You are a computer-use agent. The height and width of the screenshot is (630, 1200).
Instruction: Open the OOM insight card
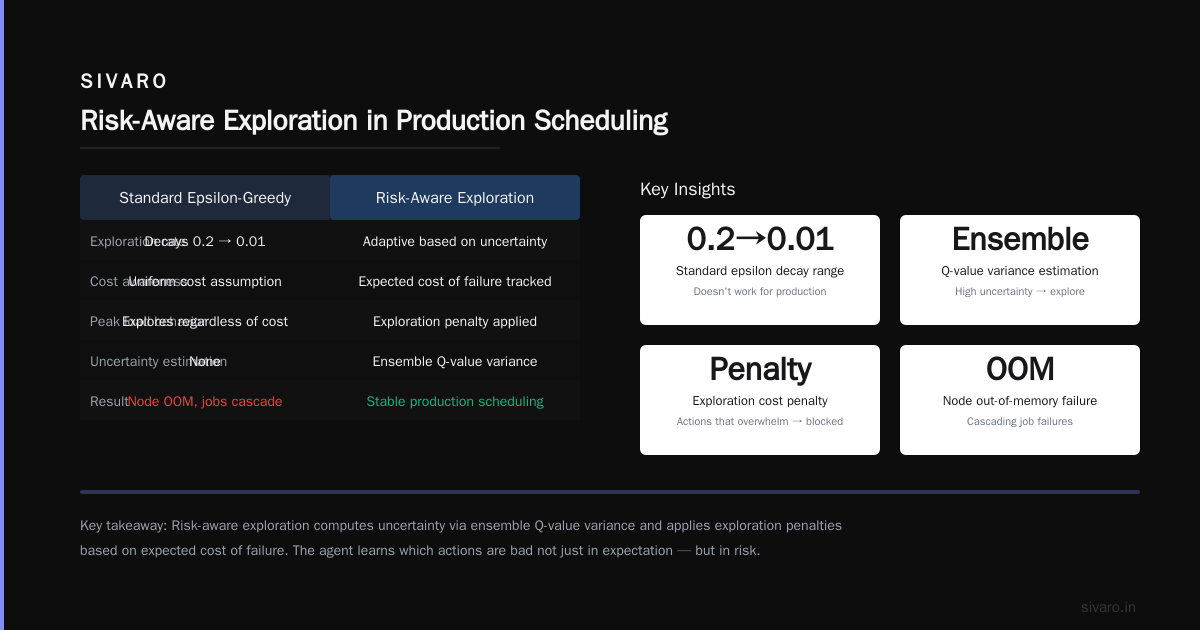(1020, 400)
